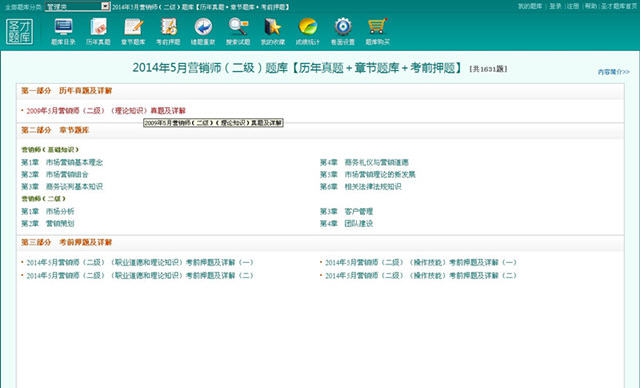
Task: Open 操作技能 考前押题及详解(二)
Action: click(x=421, y=276)
